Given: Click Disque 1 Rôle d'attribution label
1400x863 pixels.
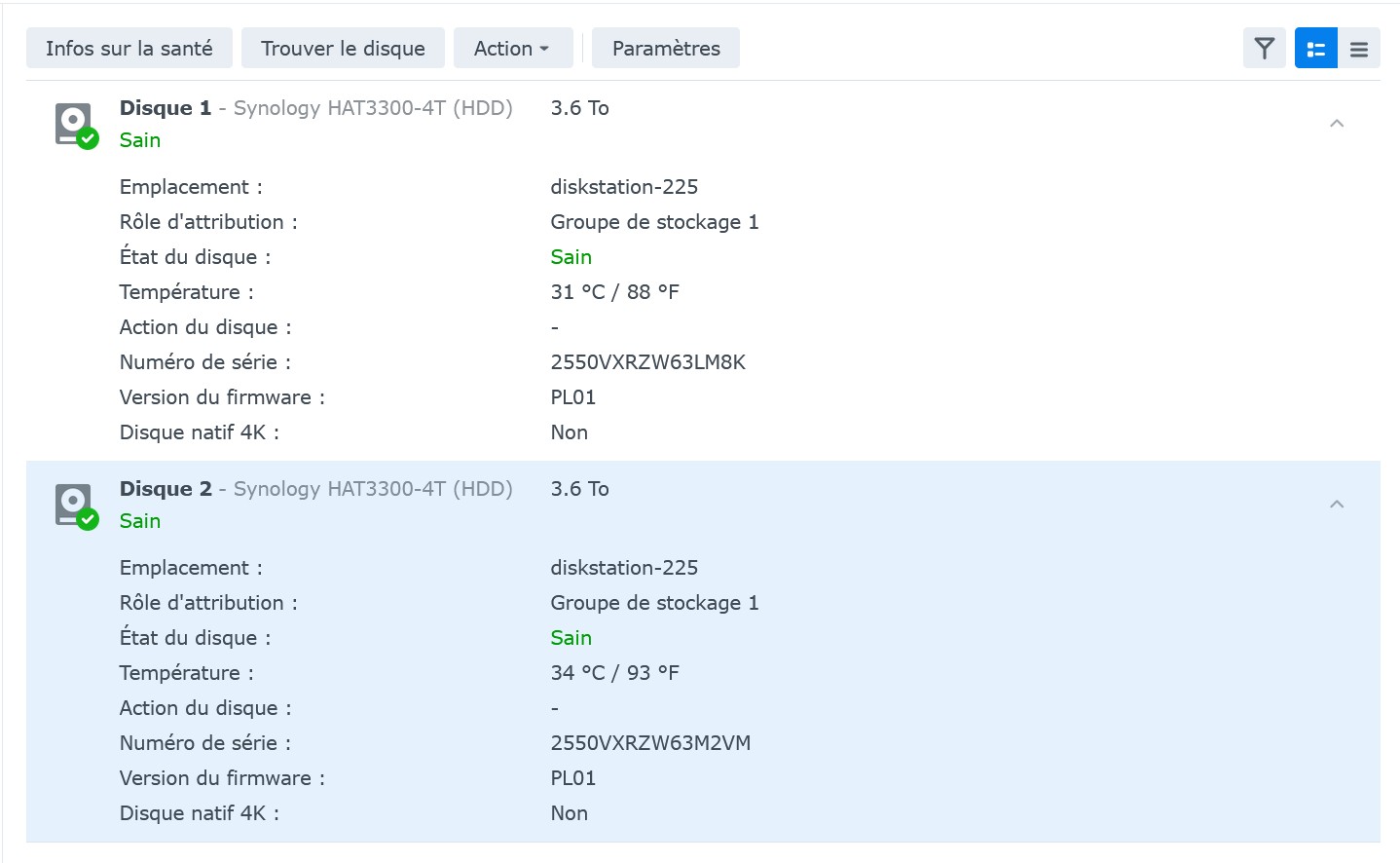Looking at the screenshot, I should [208, 222].
